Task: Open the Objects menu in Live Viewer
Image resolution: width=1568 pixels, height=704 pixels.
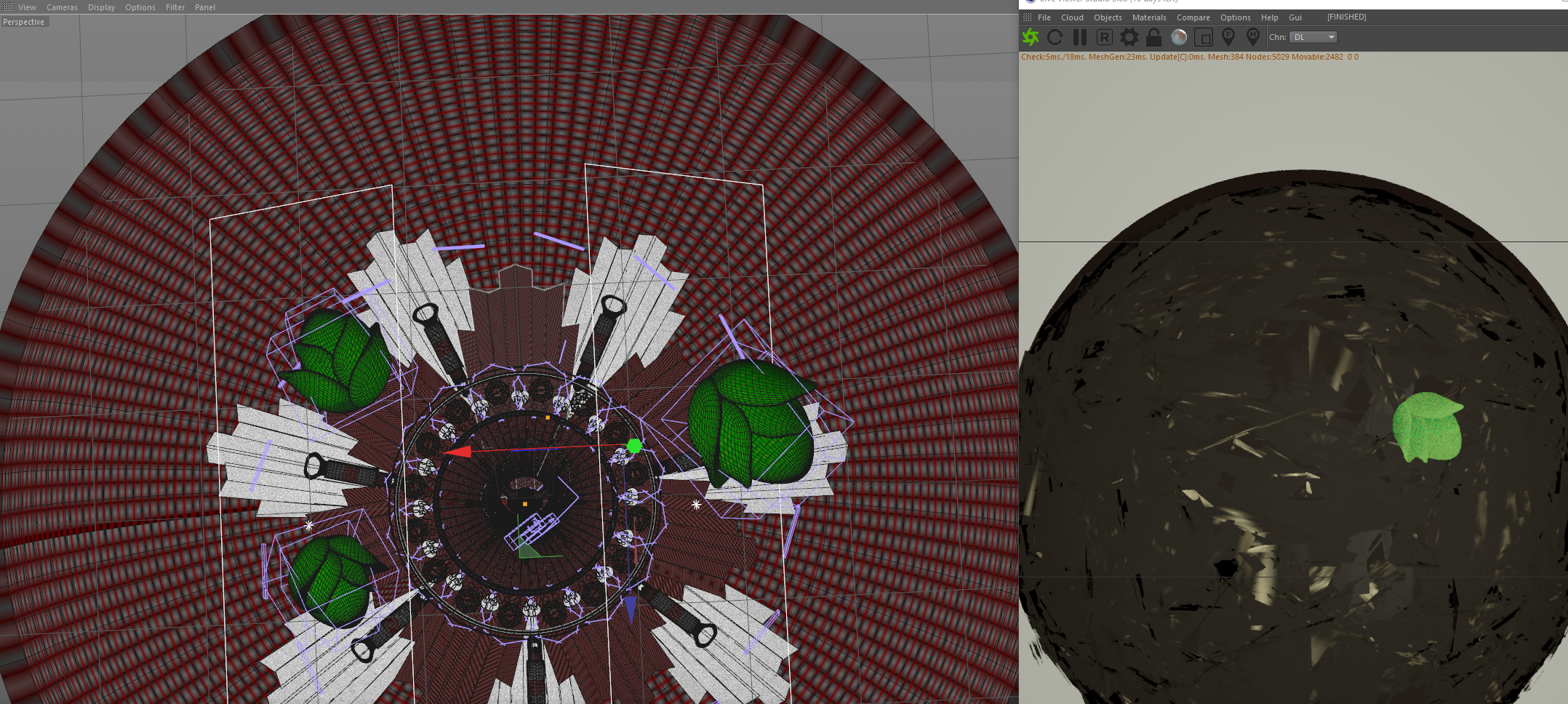Action: pyautogui.click(x=1108, y=17)
